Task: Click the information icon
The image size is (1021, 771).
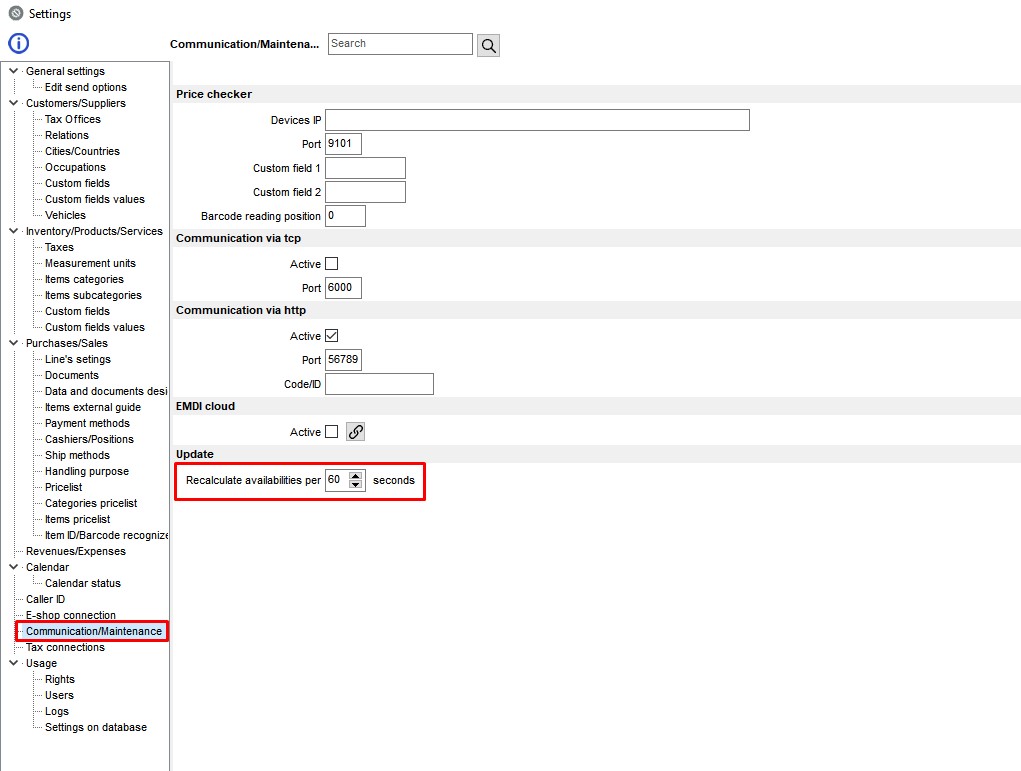Action: click(x=18, y=43)
